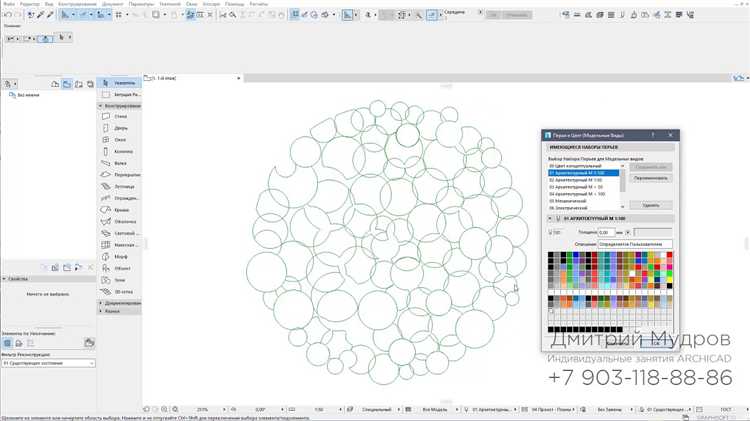This screenshot has height=421, width=750.
Task: Open the Документ menu
Action: click(112, 4)
